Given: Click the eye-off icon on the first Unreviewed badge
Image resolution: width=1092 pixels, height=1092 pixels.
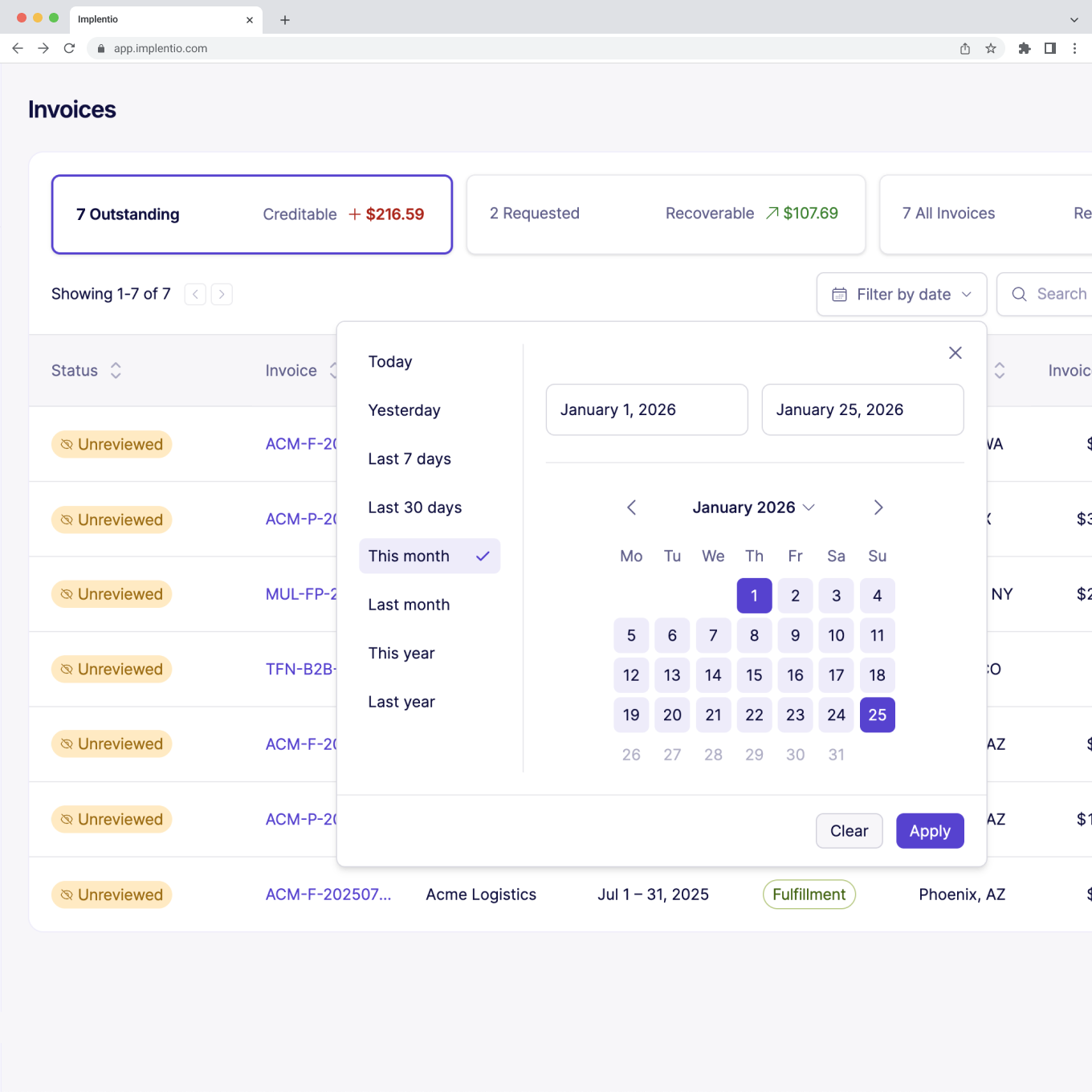Looking at the screenshot, I should click(67, 444).
